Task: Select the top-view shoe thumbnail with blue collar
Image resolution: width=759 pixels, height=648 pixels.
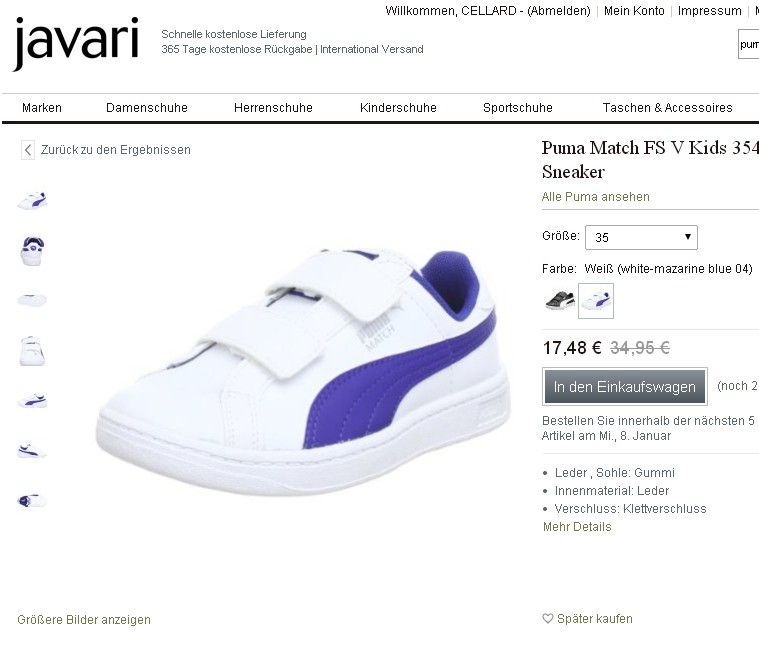Action: pyautogui.click(x=32, y=251)
